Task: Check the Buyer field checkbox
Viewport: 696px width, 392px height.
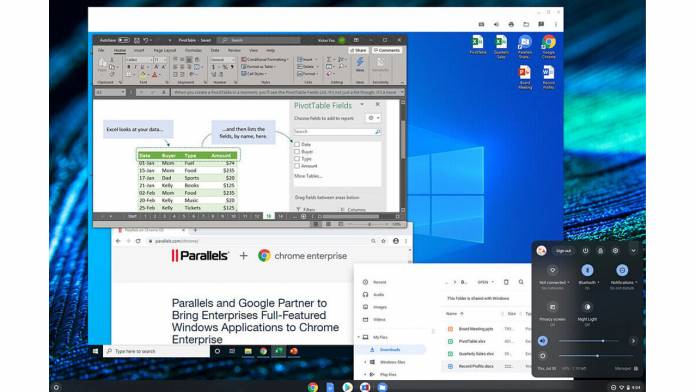Action: (297, 151)
